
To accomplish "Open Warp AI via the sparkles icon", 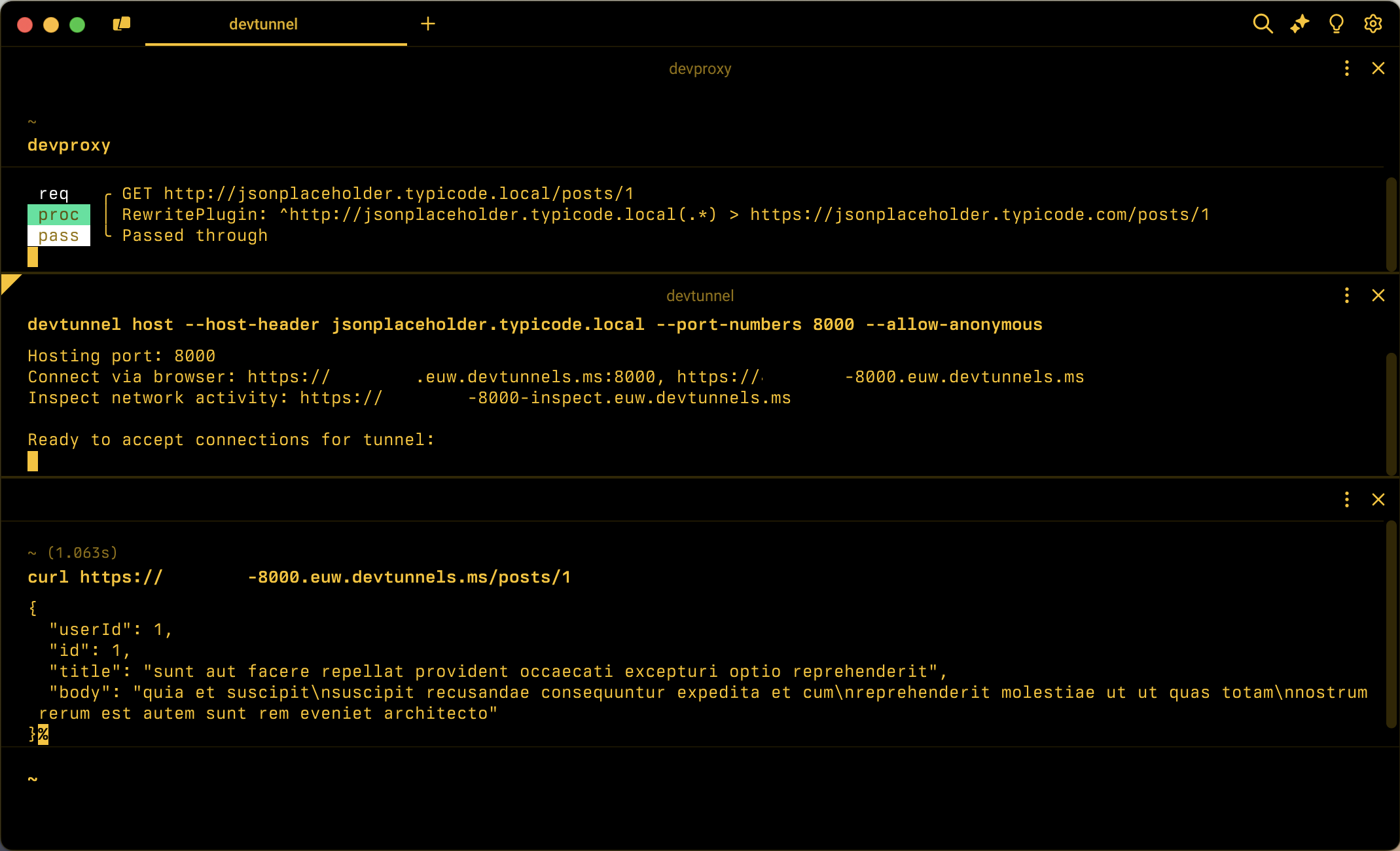I will click(1300, 24).
